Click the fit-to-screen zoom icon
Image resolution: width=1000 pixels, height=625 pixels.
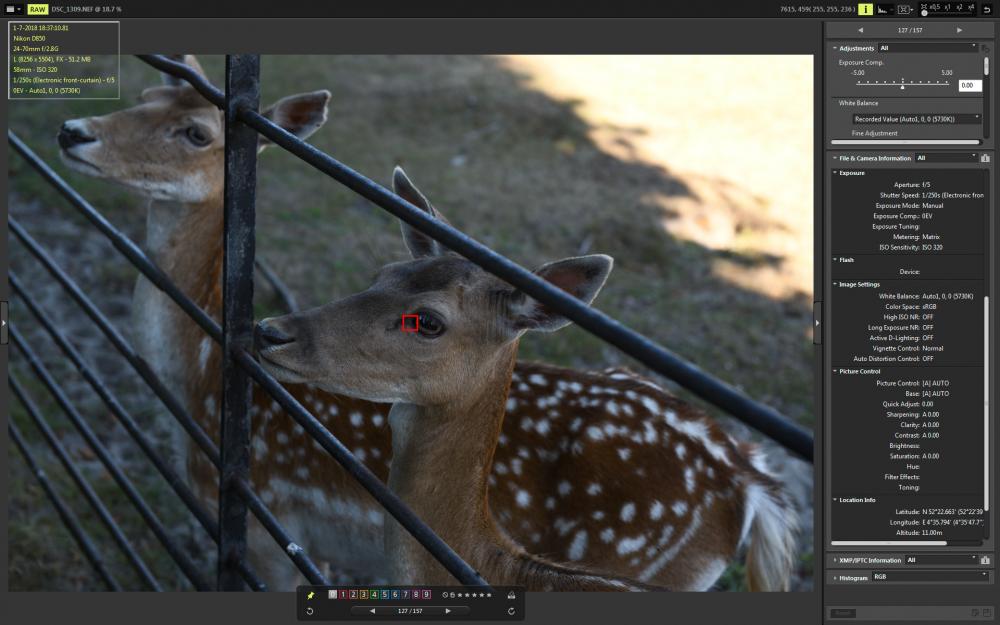click(x=924, y=6)
